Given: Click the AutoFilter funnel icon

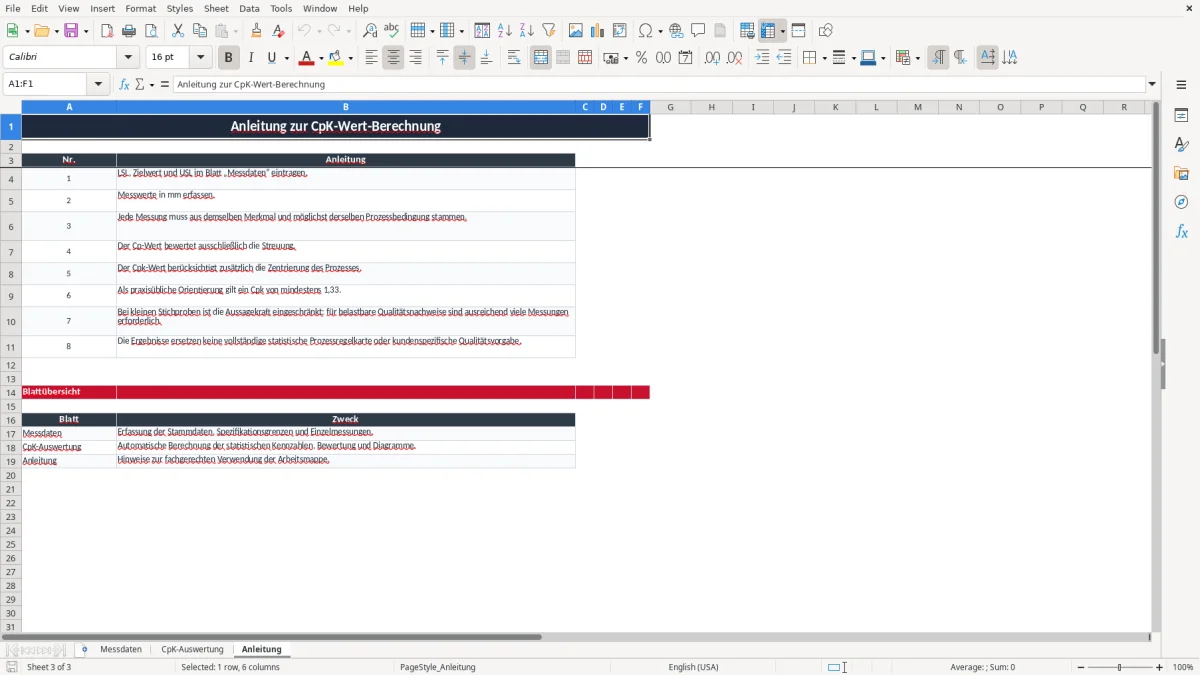Looking at the screenshot, I should 548,31.
